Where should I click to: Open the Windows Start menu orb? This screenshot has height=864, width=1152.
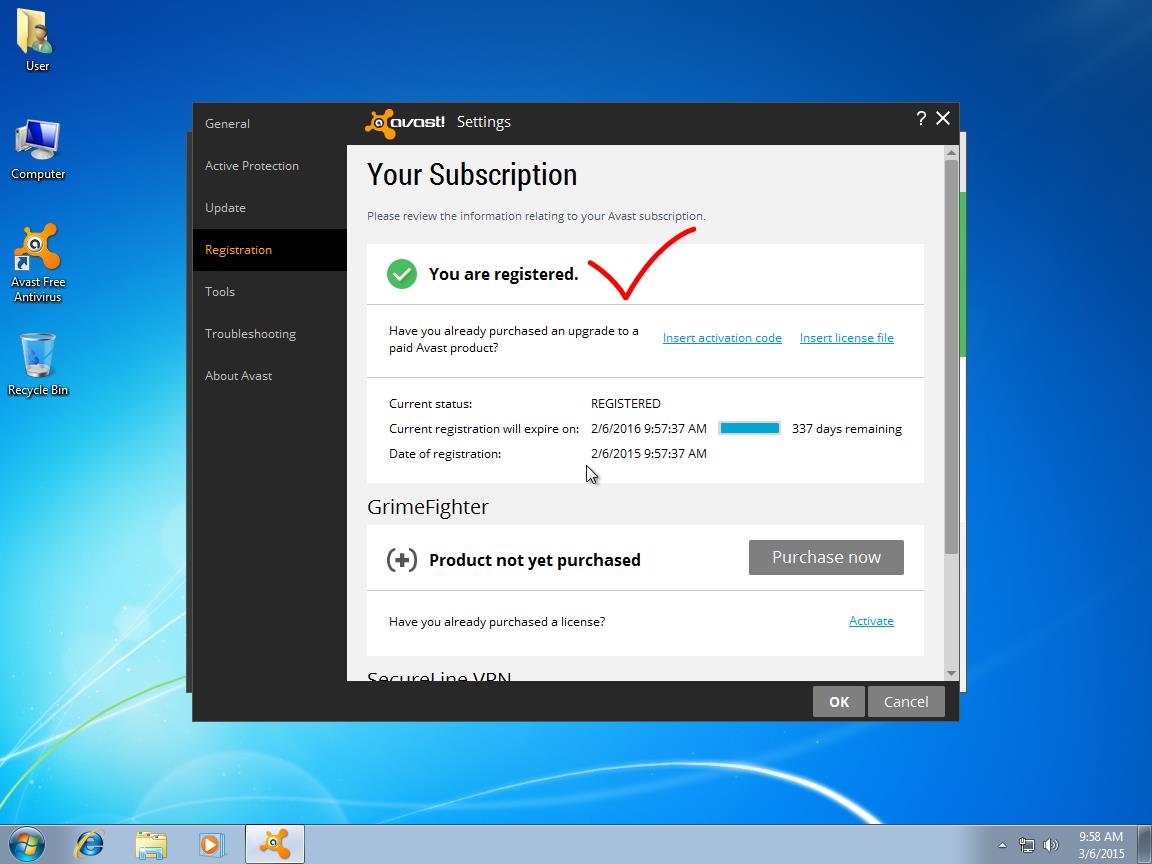tap(26, 844)
